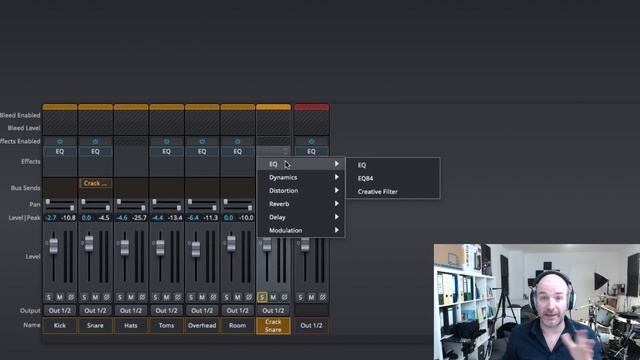
Task: Toggle effects enabled icon on Toms channel
Action: pyautogui.click(x=167, y=141)
